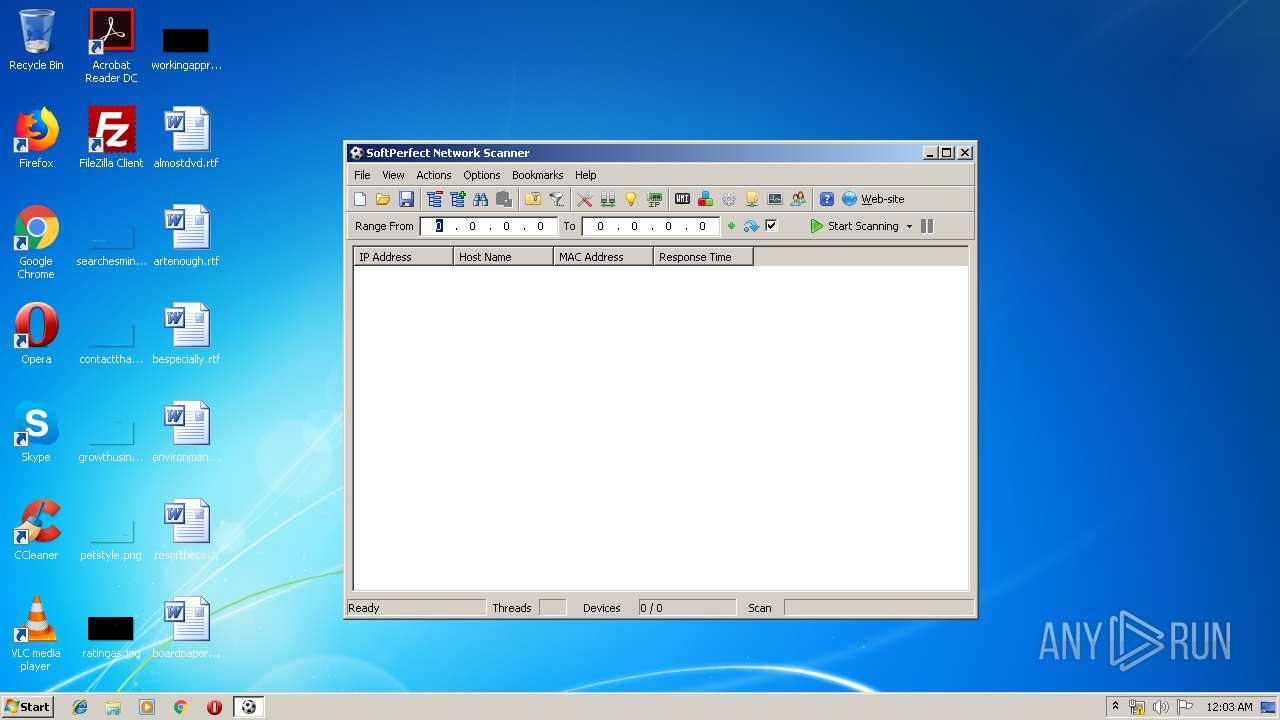Launch Internet Explorer from the taskbar
Screen dimensions: 1280x720
coord(80,707)
